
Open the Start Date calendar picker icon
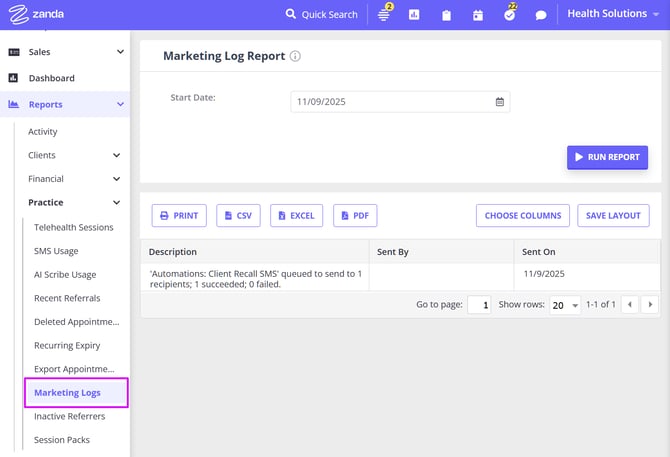(500, 102)
